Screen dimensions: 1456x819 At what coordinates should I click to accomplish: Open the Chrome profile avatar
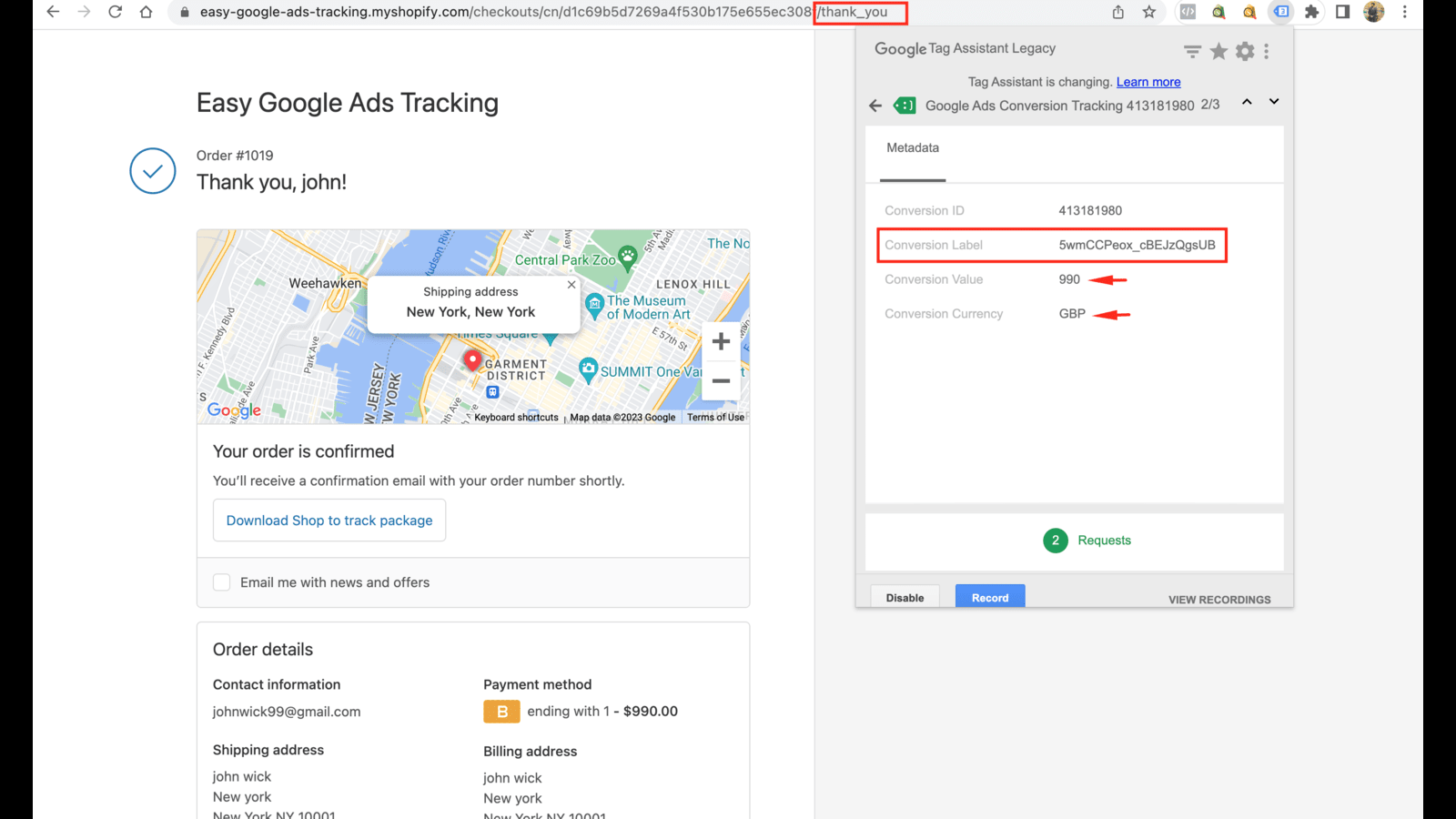1374,12
